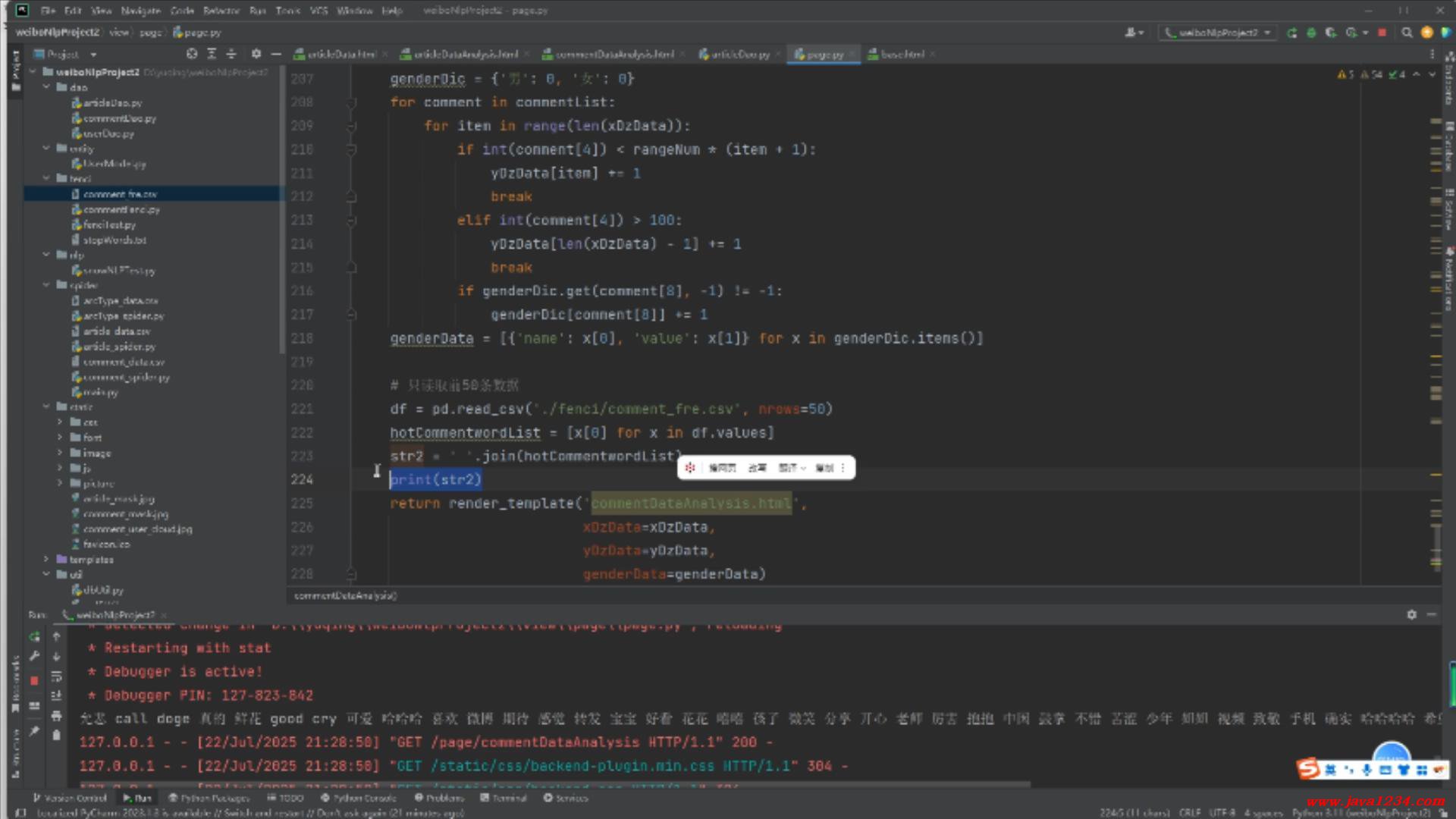Click the green Debug bug icon
Screen dimensions: 1456x819
click(1311, 33)
